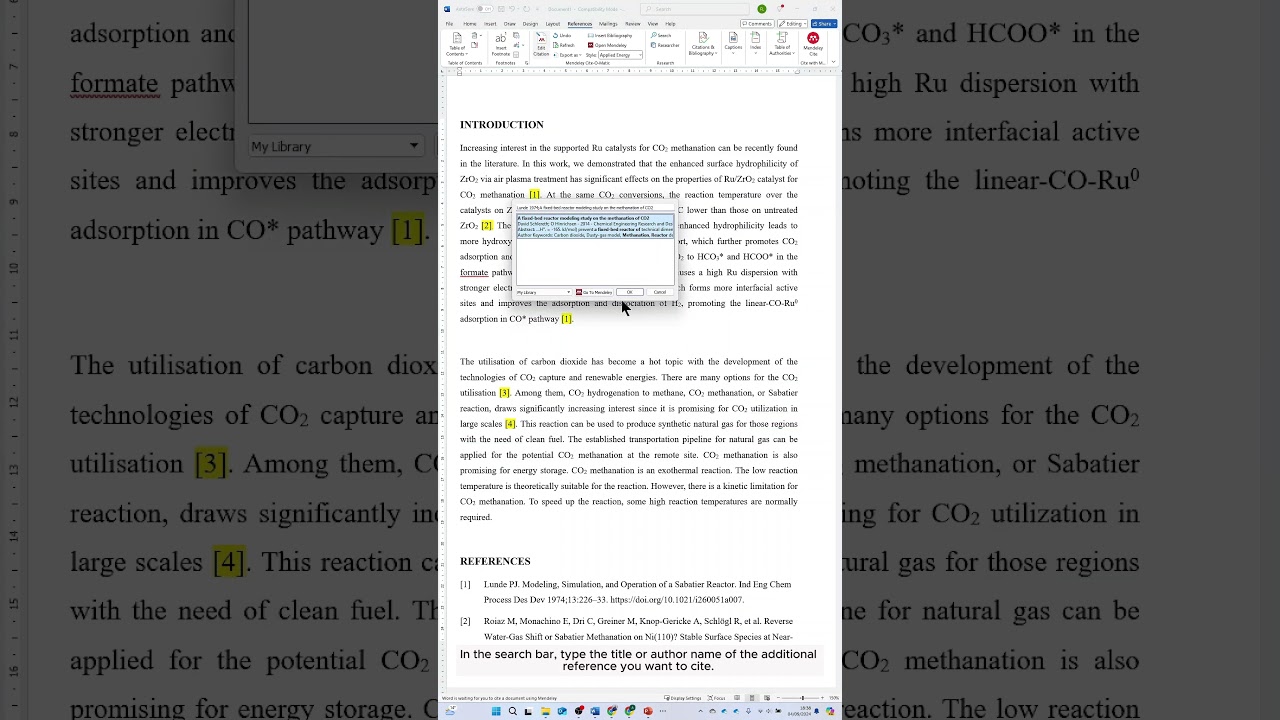
Task: Show hidden system tray icons chevron
Action: coord(700,711)
